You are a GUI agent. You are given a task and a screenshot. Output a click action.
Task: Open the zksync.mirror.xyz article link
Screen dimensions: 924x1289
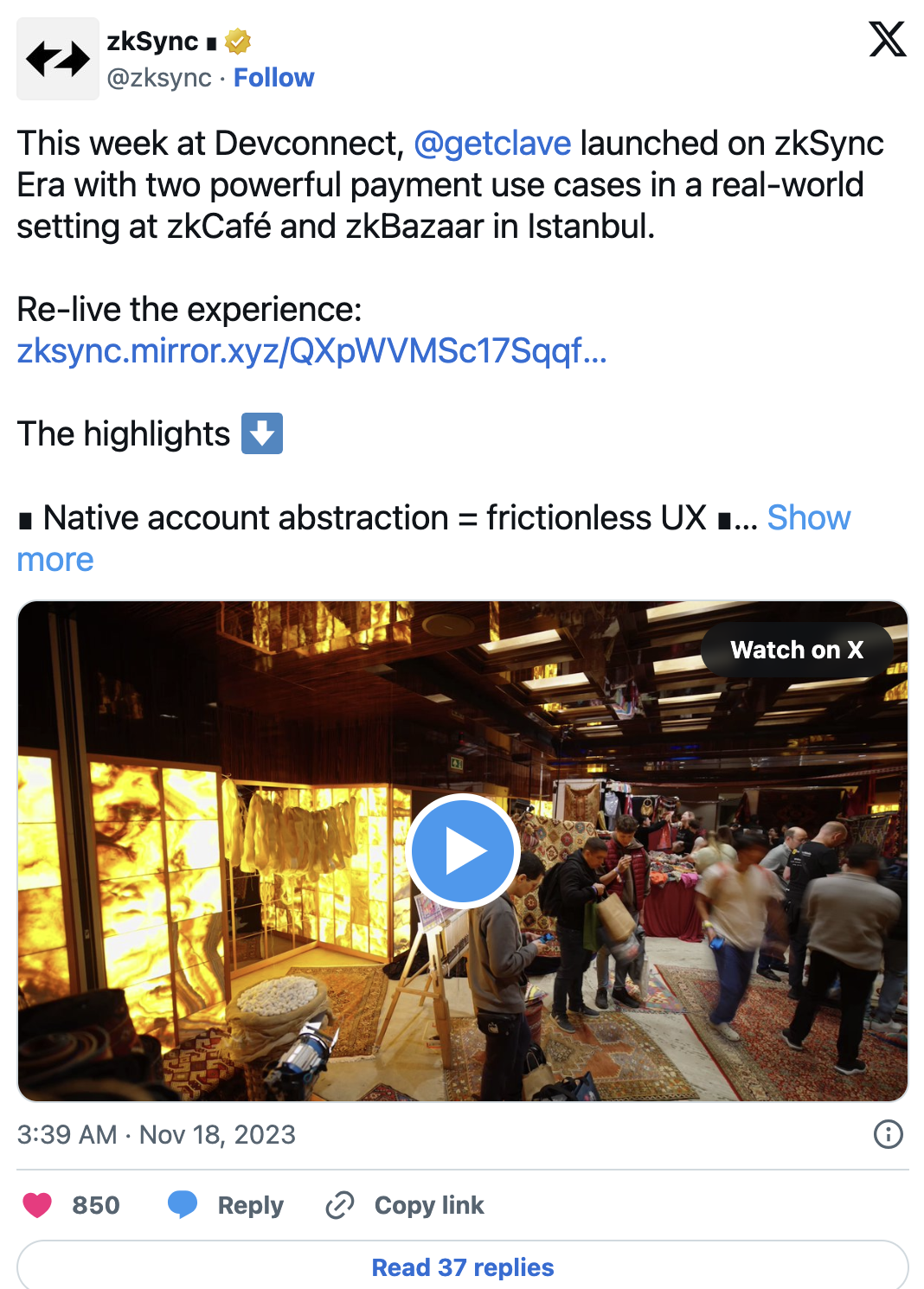(312, 350)
